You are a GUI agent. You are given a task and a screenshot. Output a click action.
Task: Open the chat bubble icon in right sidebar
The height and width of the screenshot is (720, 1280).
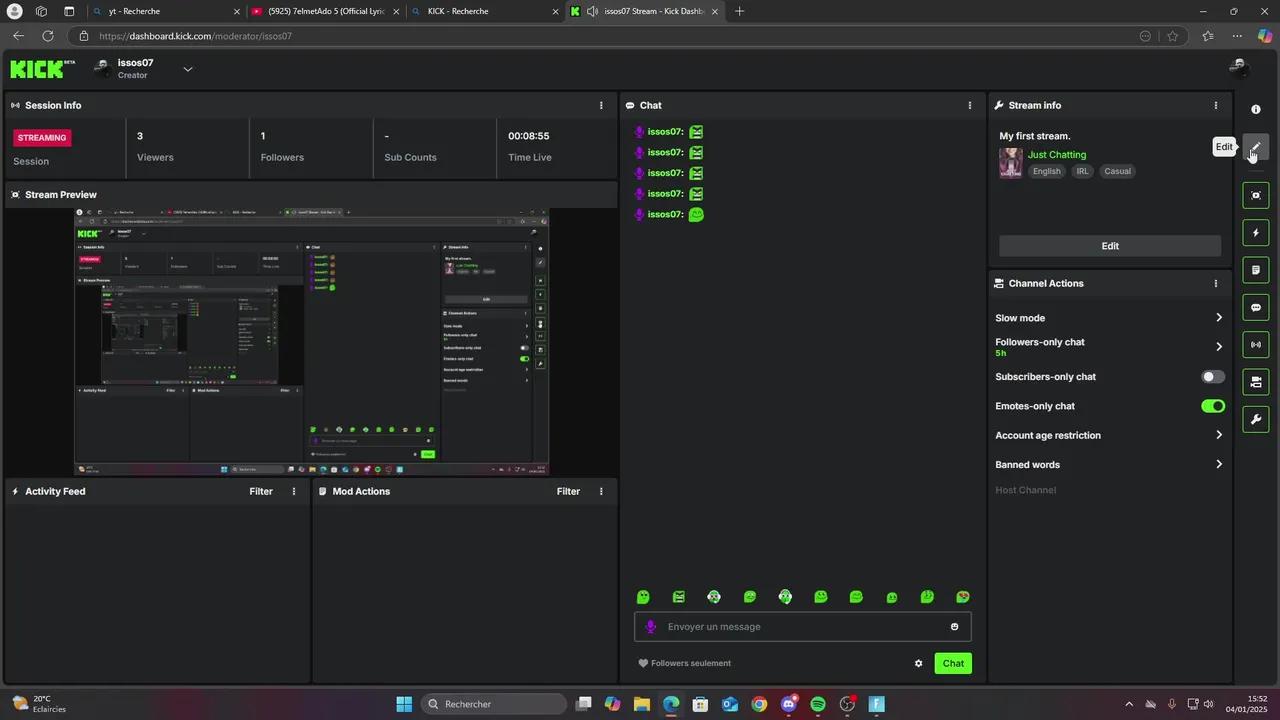tap(1256, 307)
